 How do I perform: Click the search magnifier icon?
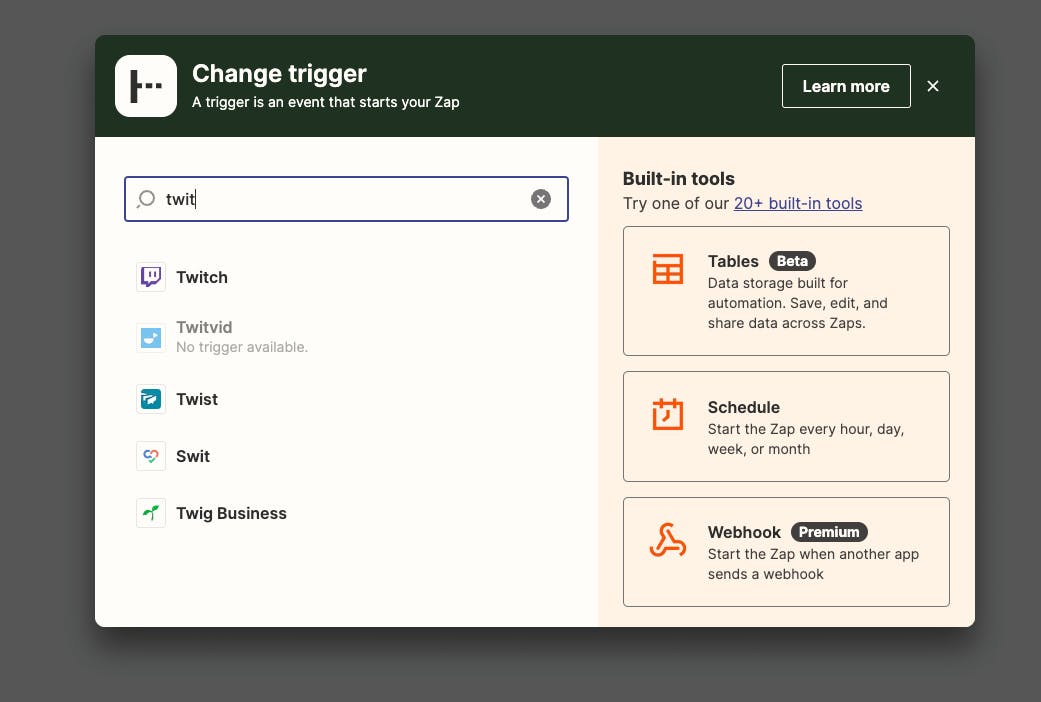[146, 199]
